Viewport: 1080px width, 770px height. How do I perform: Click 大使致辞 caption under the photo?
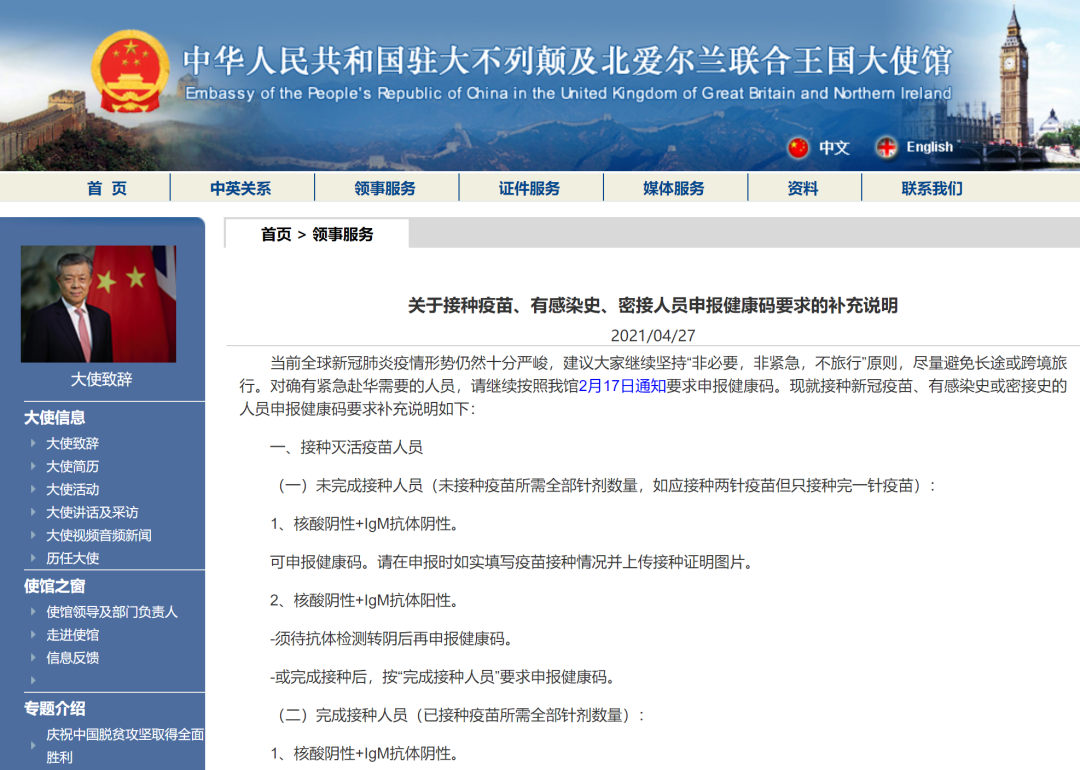[x=101, y=379]
